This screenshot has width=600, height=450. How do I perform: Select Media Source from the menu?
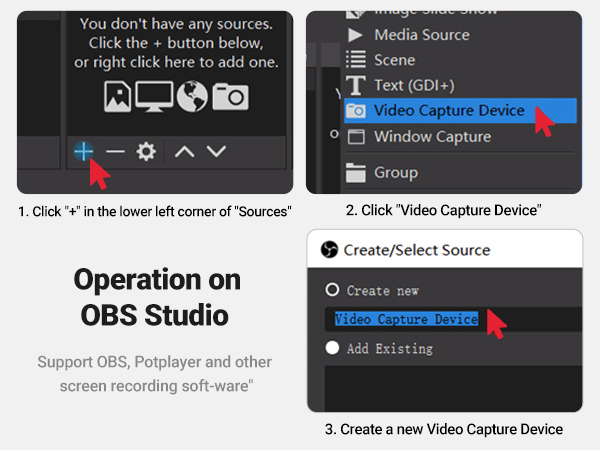tap(460, 35)
